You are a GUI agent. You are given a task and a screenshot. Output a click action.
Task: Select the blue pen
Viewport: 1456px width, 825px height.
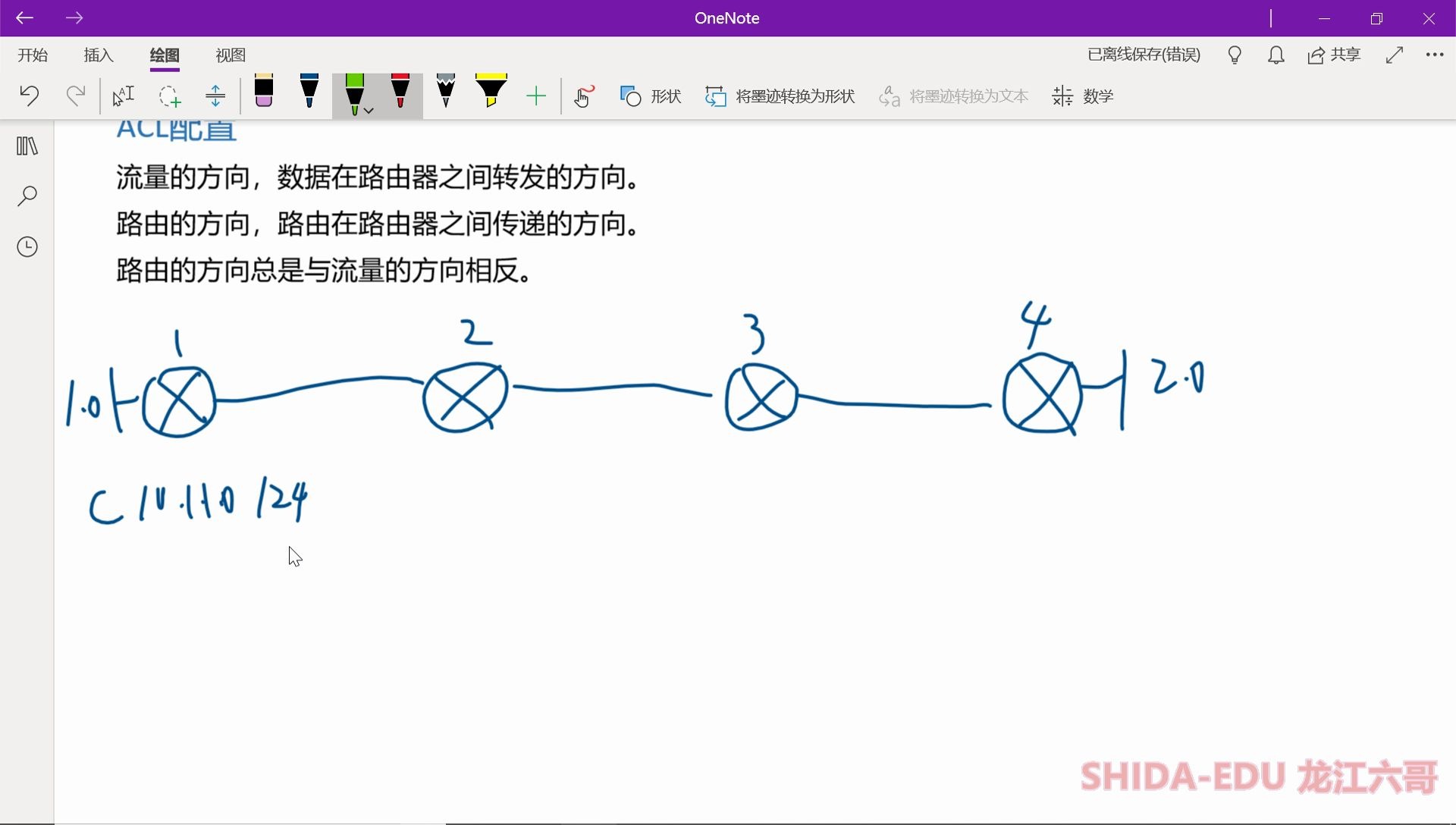point(309,95)
